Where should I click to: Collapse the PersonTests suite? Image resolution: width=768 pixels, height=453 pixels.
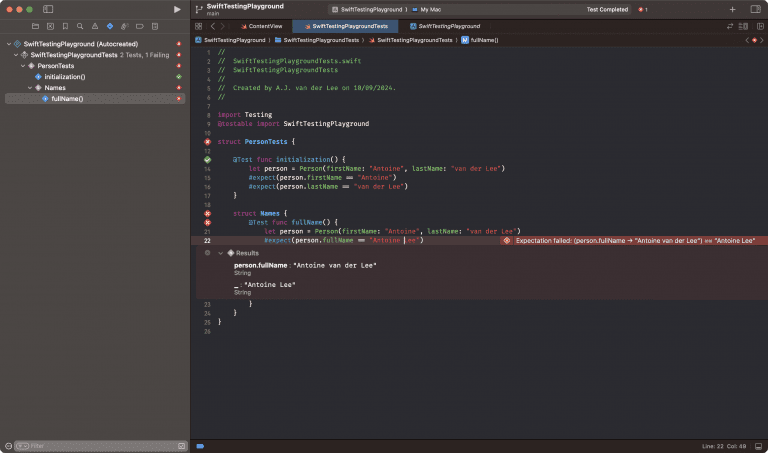23,66
